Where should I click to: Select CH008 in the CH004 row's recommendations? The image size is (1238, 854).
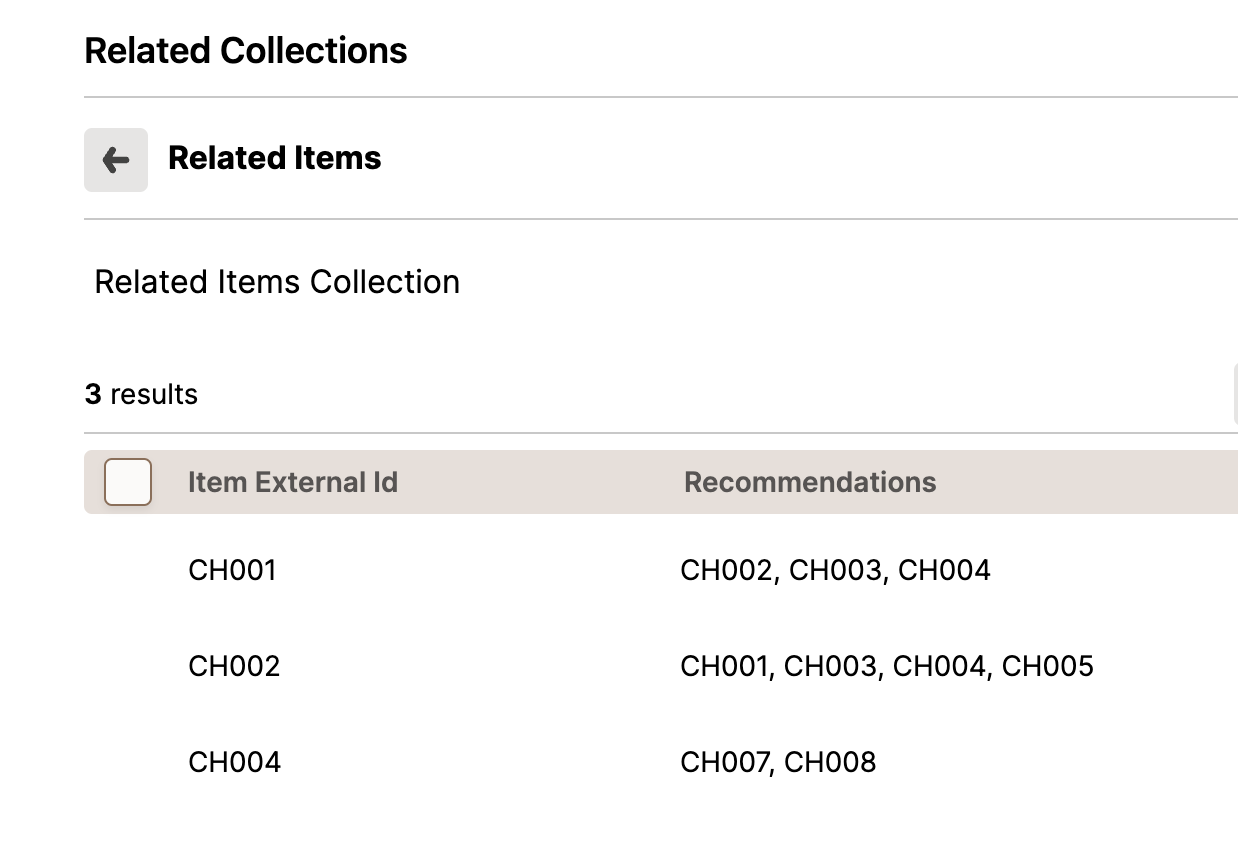click(830, 762)
